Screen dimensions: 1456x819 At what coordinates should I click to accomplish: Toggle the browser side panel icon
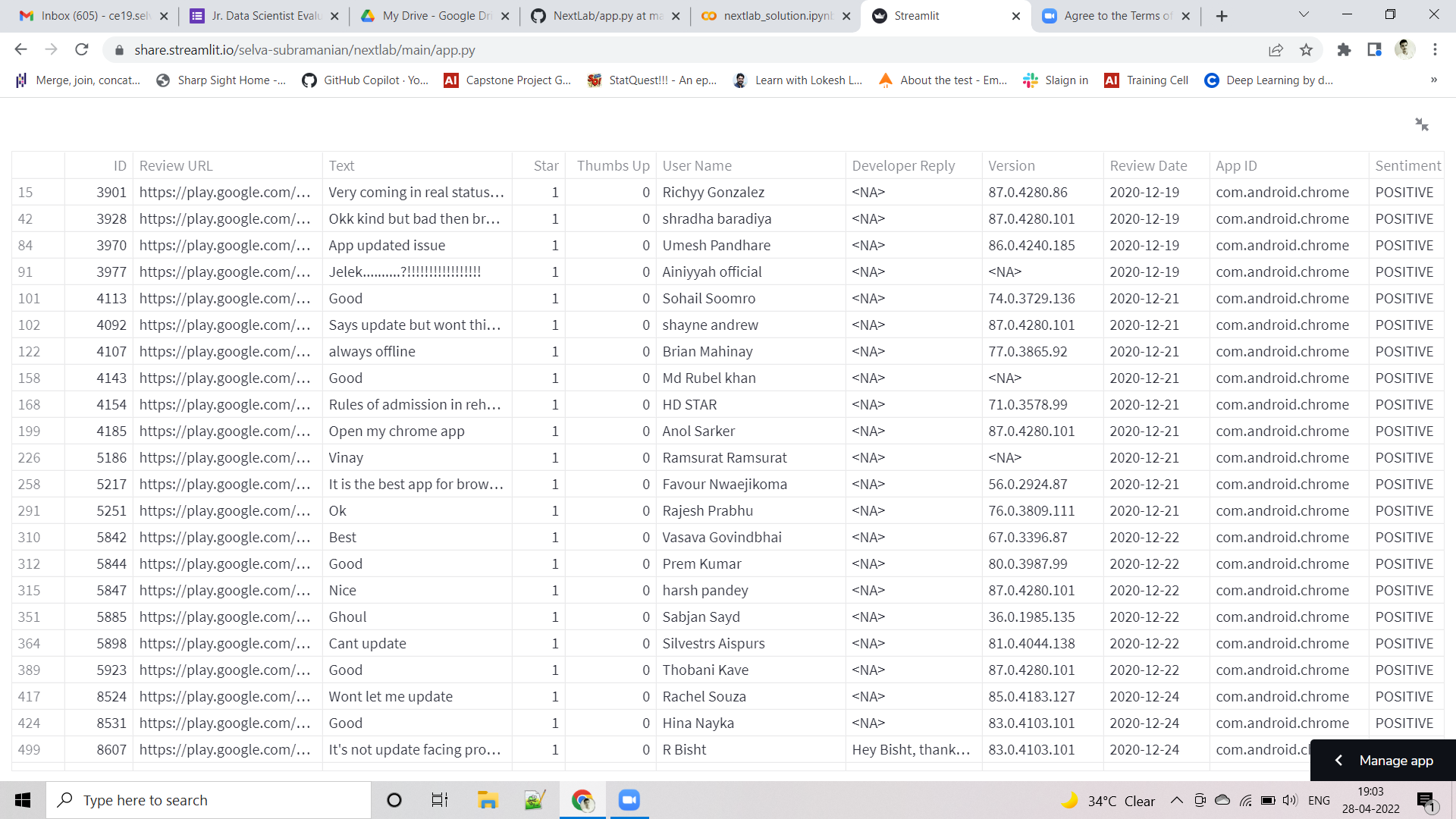pyautogui.click(x=1375, y=49)
